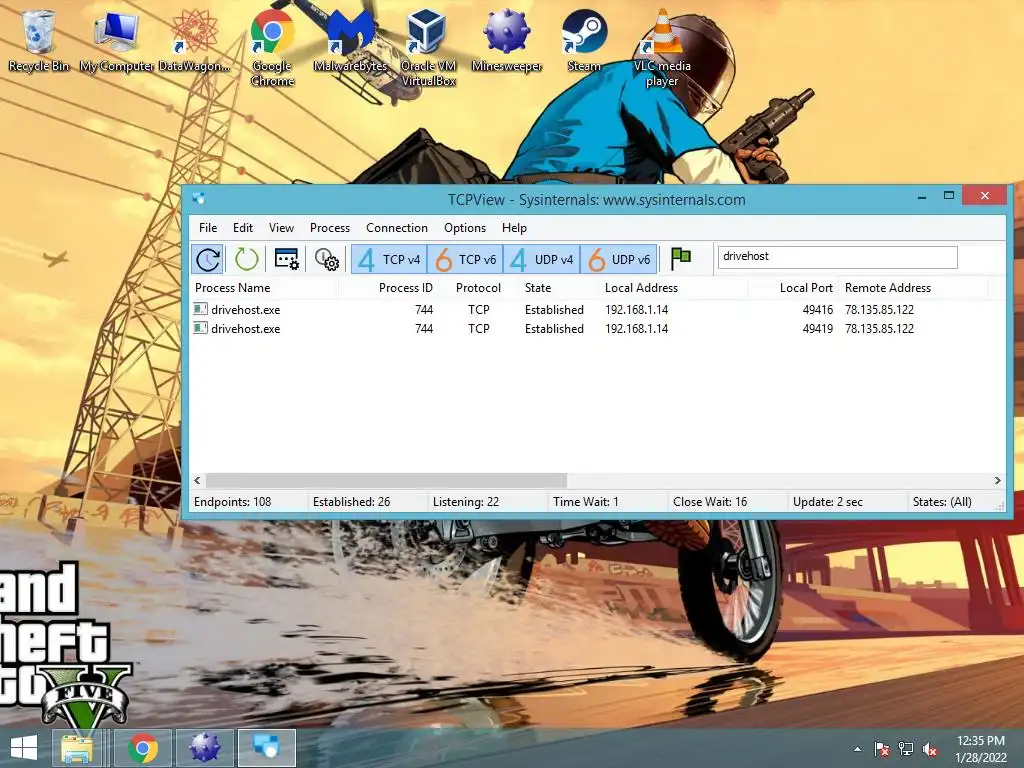Toggle the UDP v6 filter
This screenshot has width=1024, height=768.
point(618,259)
